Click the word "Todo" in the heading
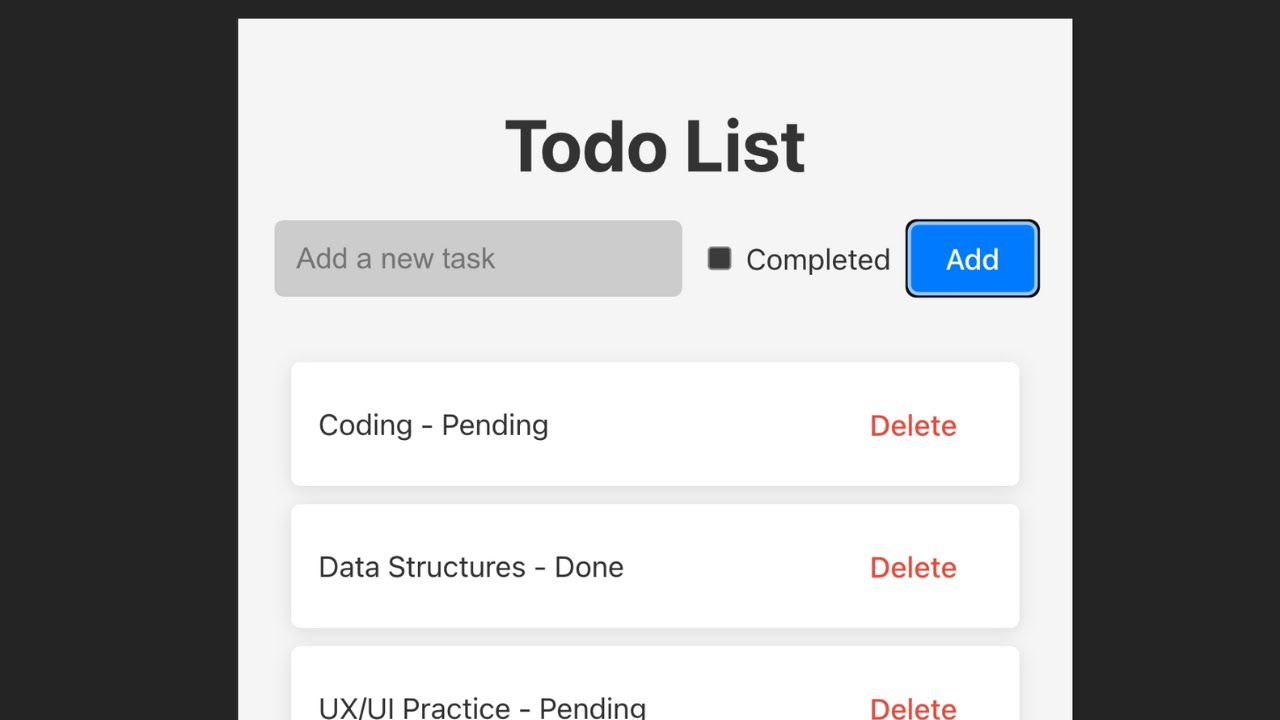1280x720 pixels. pos(585,147)
